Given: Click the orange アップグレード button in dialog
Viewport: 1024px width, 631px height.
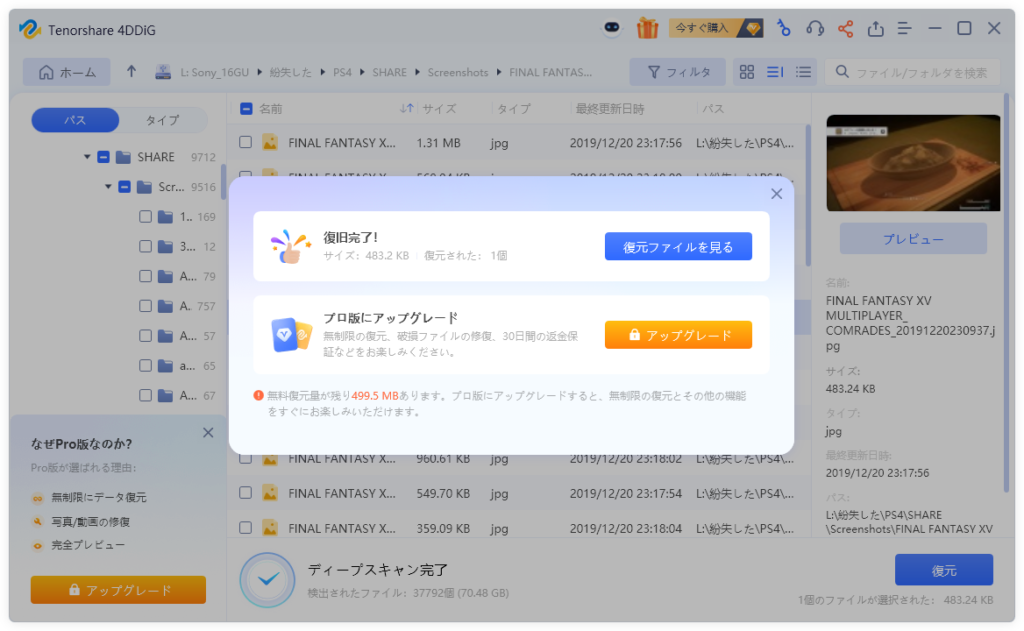Looking at the screenshot, I should click(678, 335).
